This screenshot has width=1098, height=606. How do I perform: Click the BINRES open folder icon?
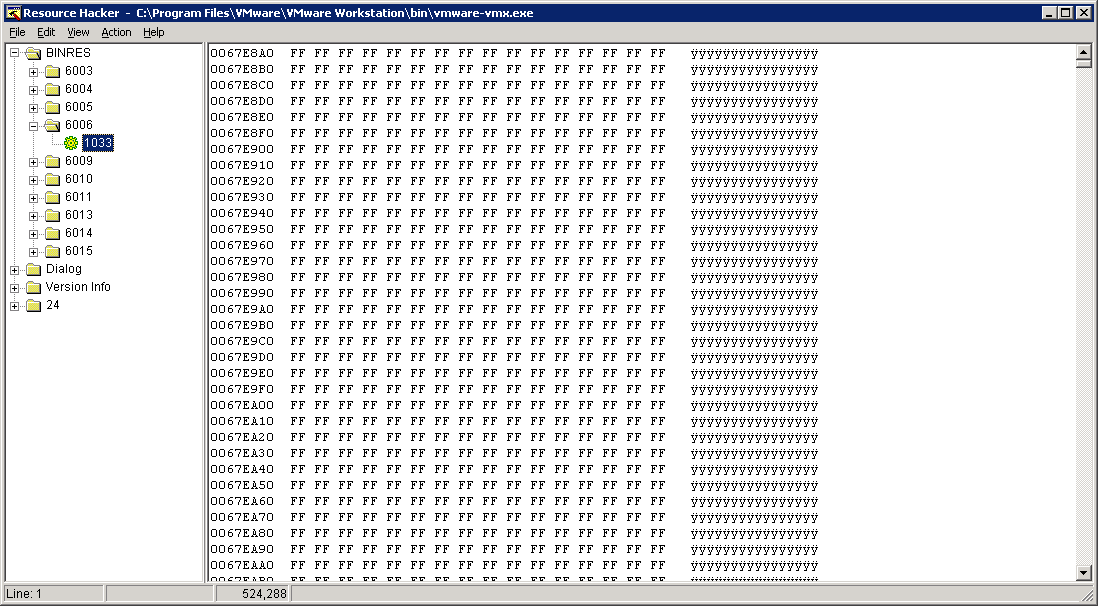pyautogui.click(x=34, y=53)
